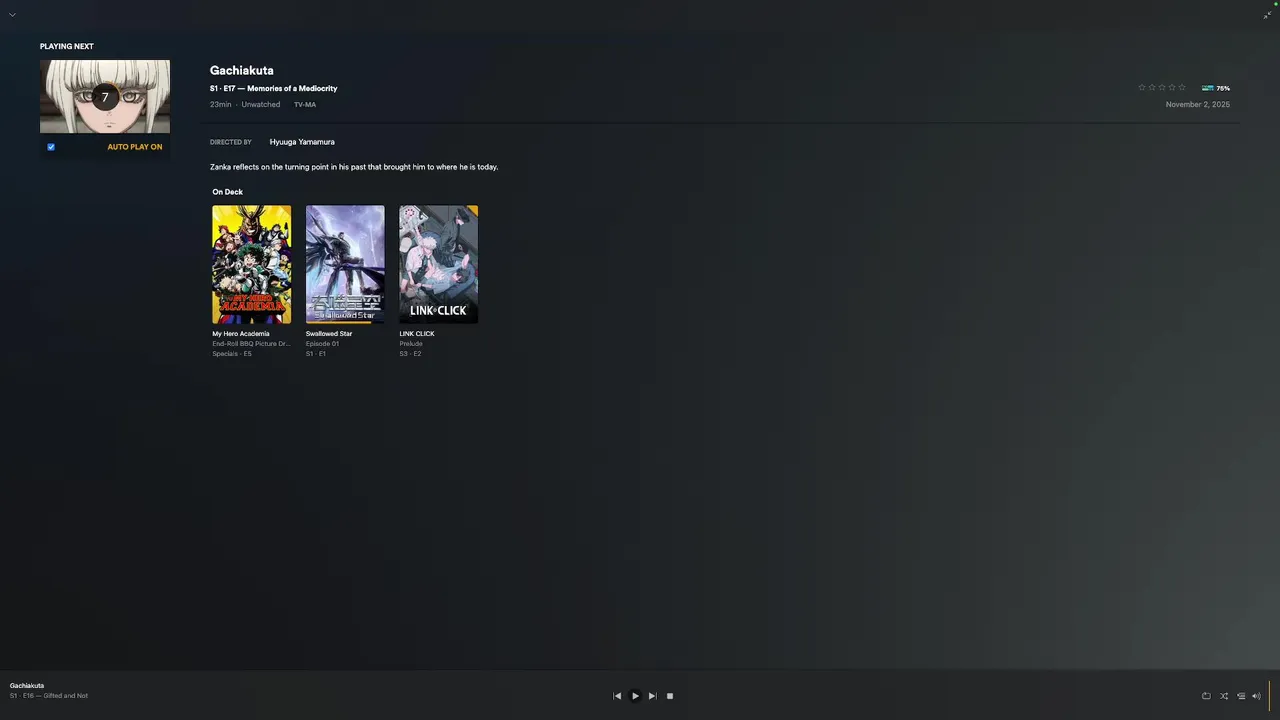Open the Gachiakuta show title
Viewport: 1280px width, 720px height.
tap(241, 71)
